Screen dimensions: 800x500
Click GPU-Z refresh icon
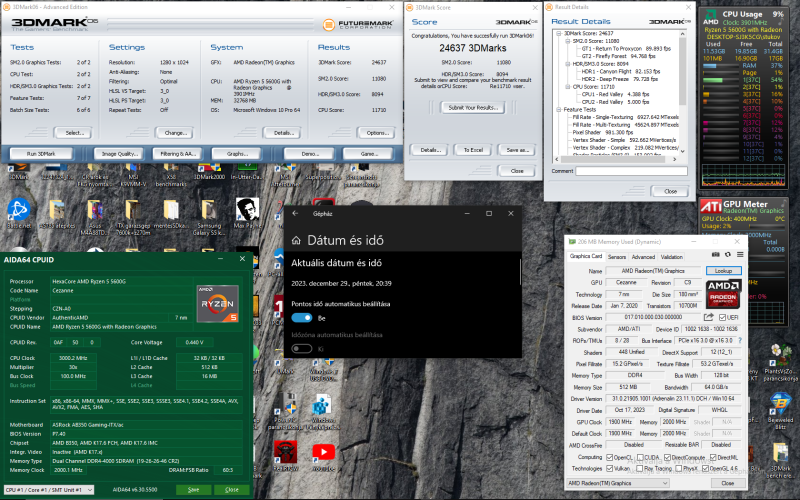(728, 254)
